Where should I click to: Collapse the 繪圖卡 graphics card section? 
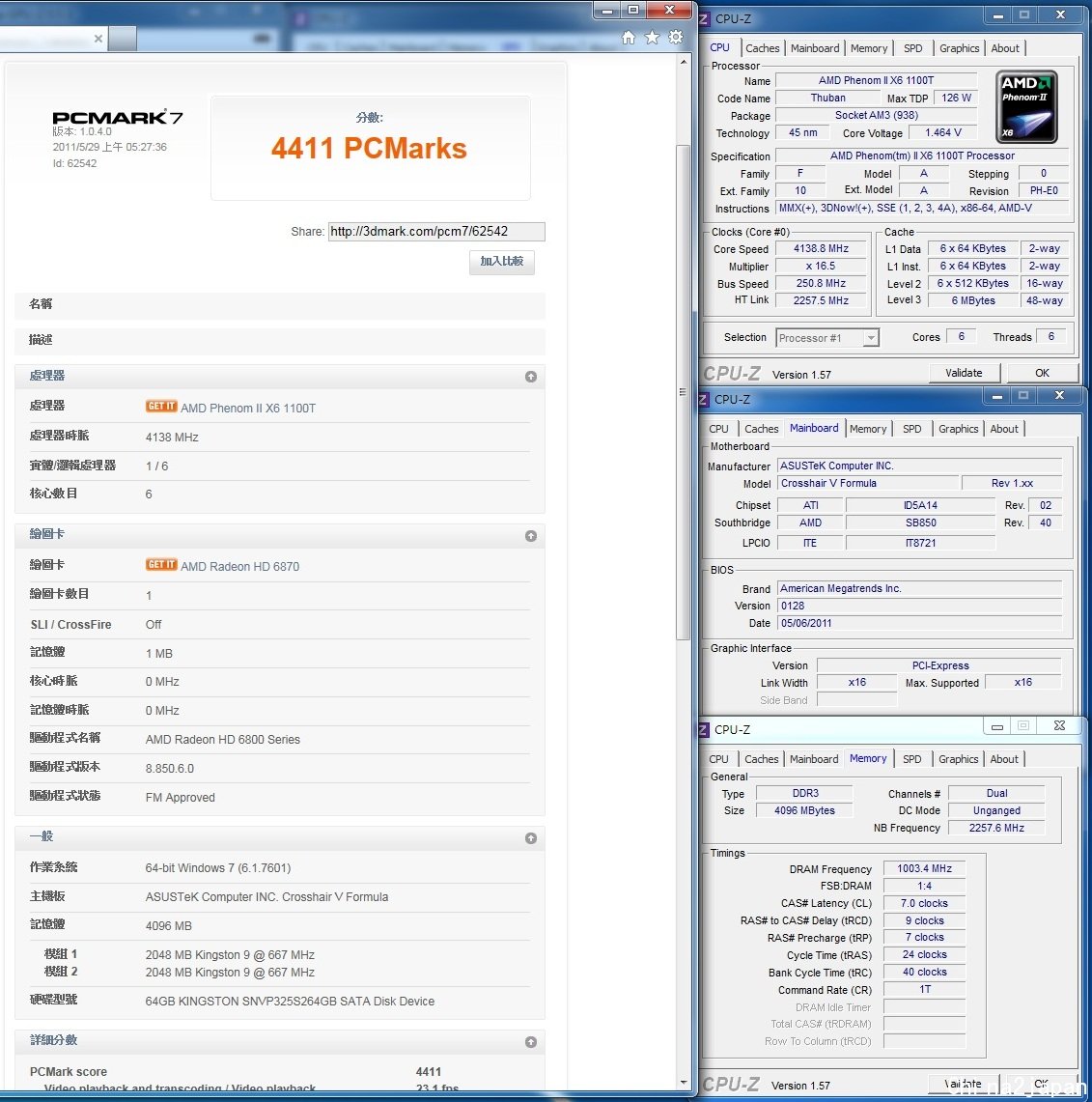coord(530,536)
